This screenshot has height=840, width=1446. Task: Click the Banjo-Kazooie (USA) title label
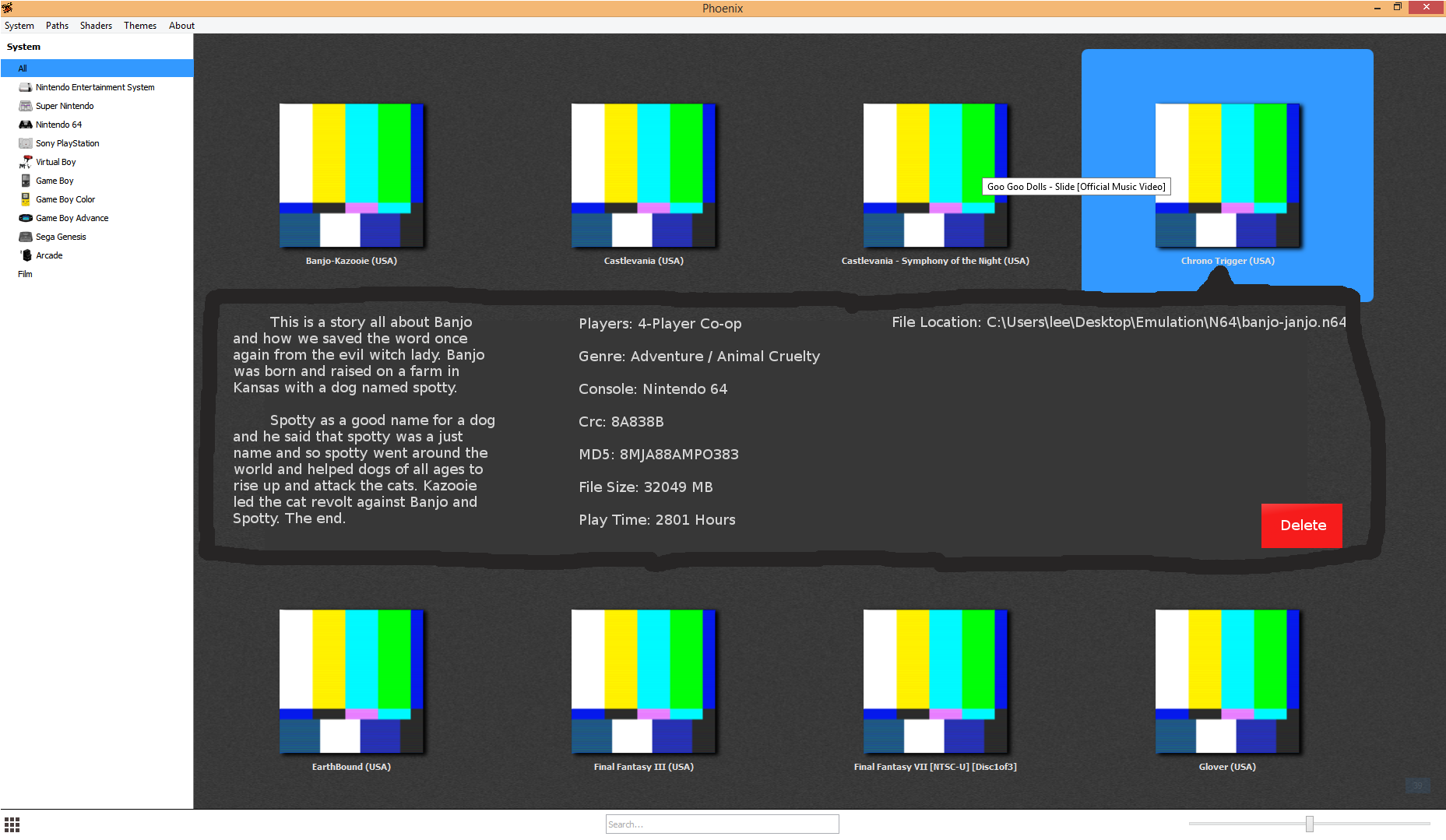(x=351, y=261)
